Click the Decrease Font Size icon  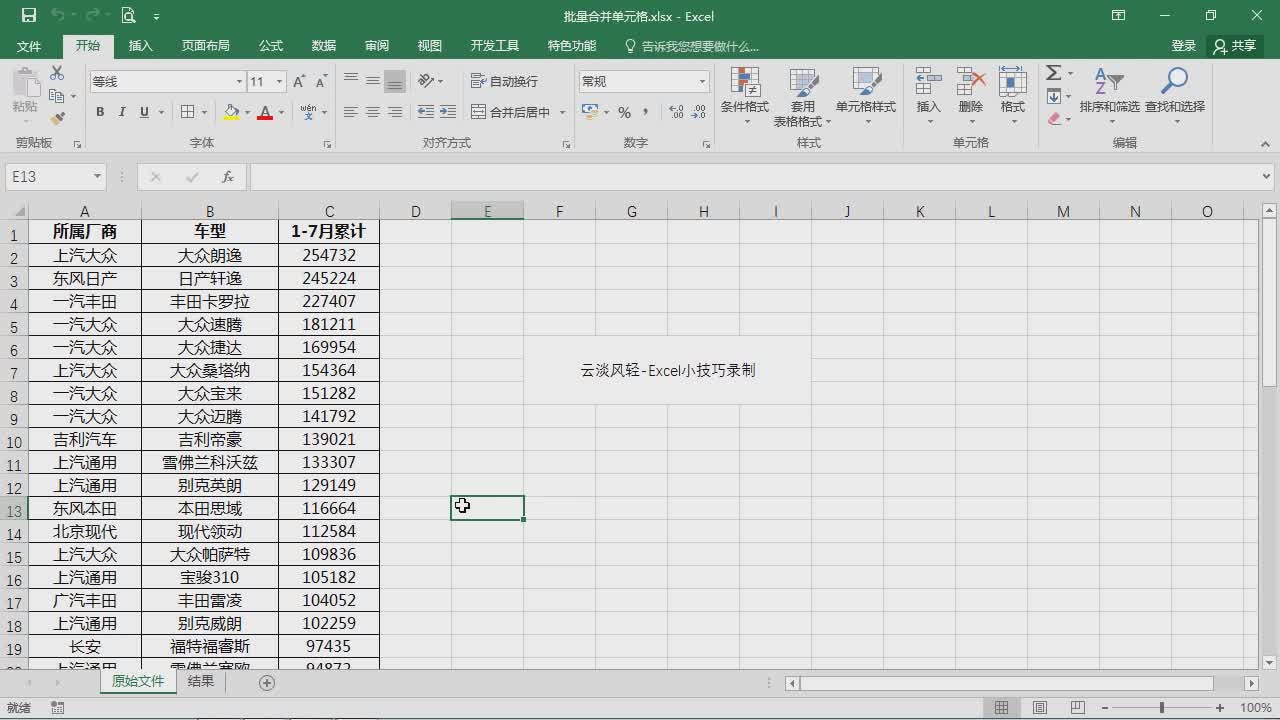pos(321,82)
